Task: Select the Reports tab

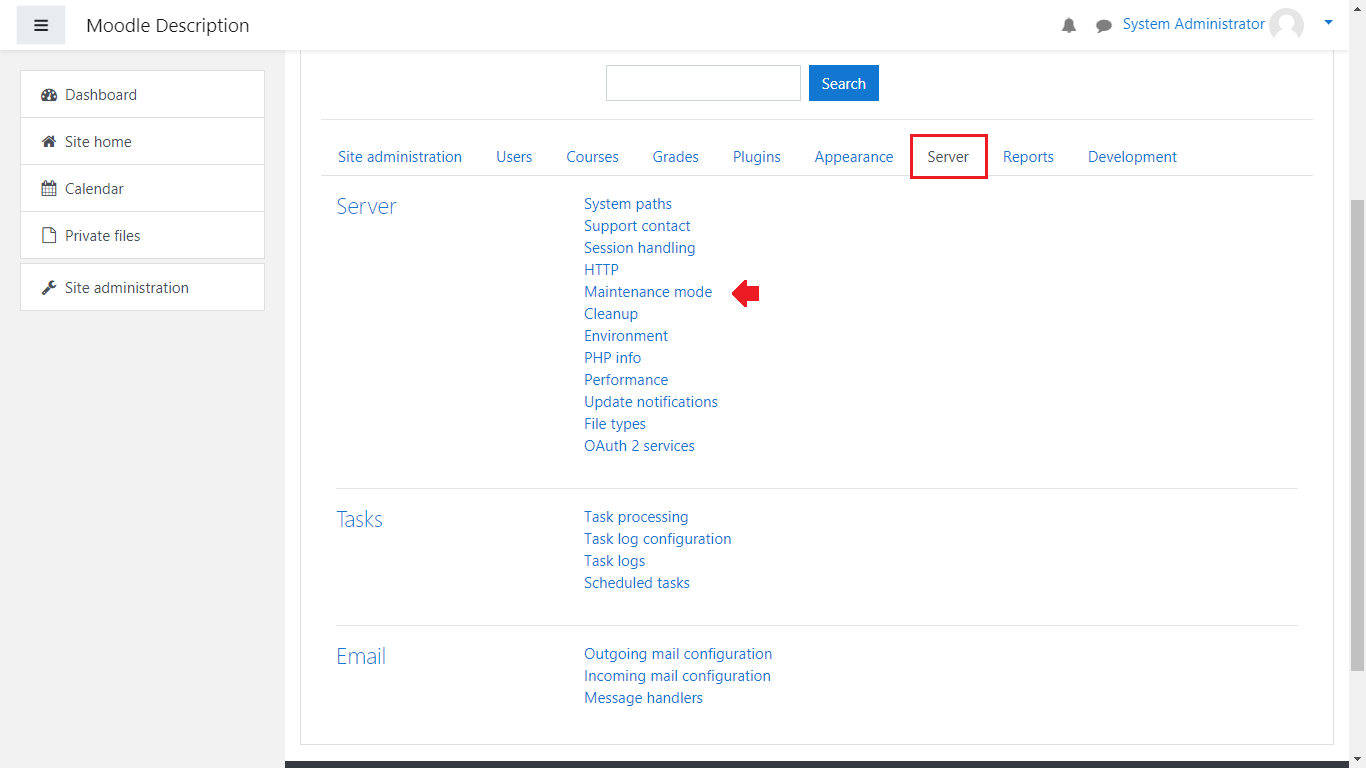Action: [1028, 157]
